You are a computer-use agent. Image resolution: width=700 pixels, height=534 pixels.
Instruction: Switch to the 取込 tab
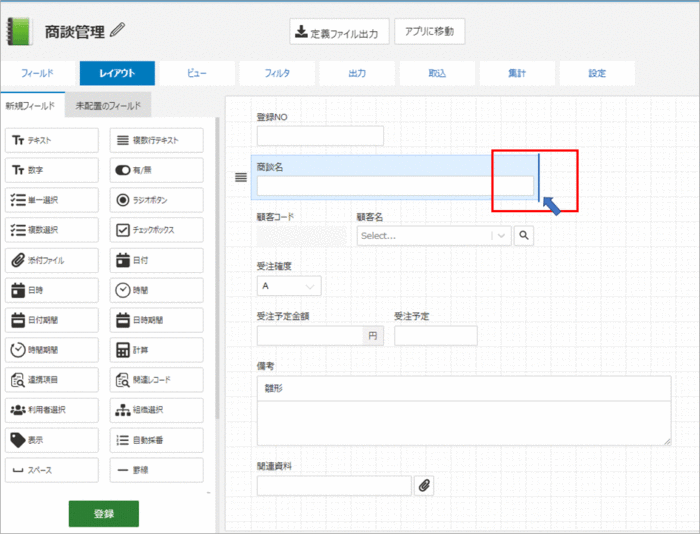[x=437, y=73]
